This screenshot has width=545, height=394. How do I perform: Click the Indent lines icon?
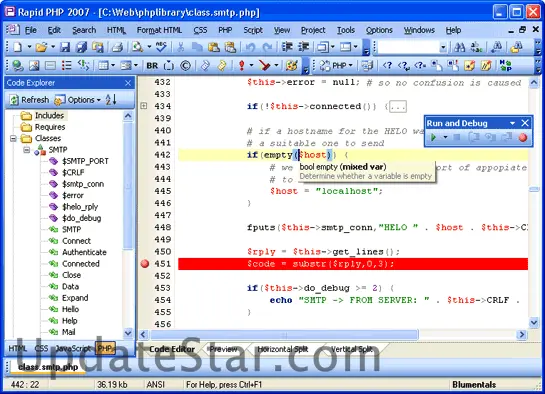287,47
